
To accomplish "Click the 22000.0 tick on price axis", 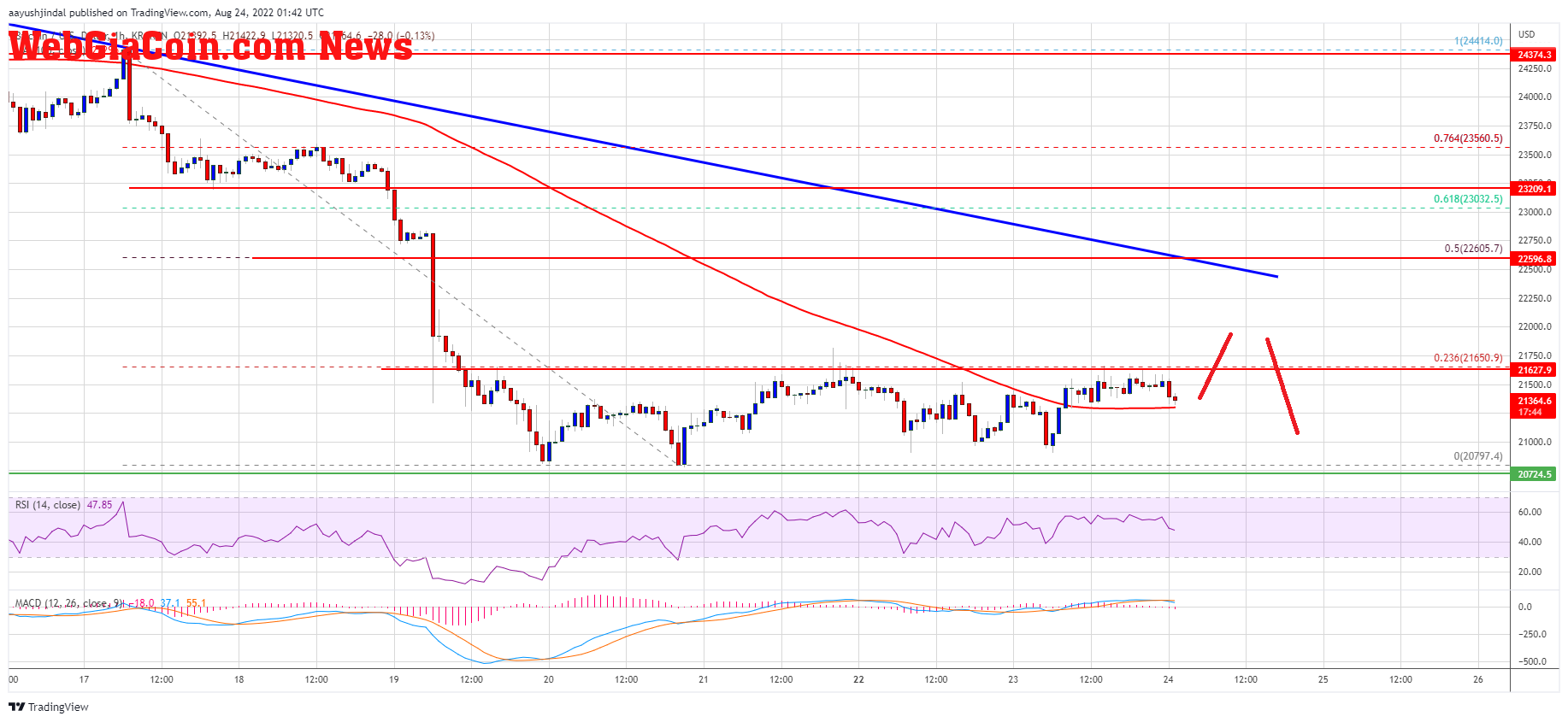I will 1535,327.
